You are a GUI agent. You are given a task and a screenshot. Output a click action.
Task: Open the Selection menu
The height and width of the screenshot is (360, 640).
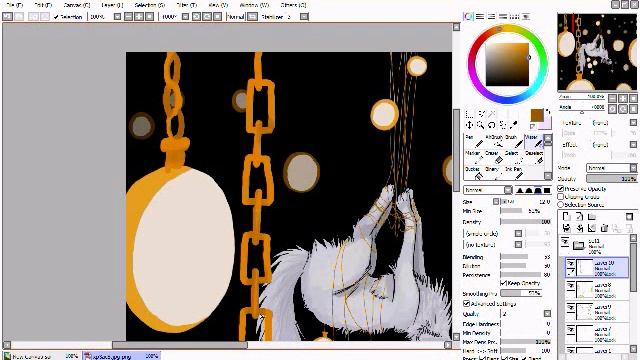click(x=150, y=5)
